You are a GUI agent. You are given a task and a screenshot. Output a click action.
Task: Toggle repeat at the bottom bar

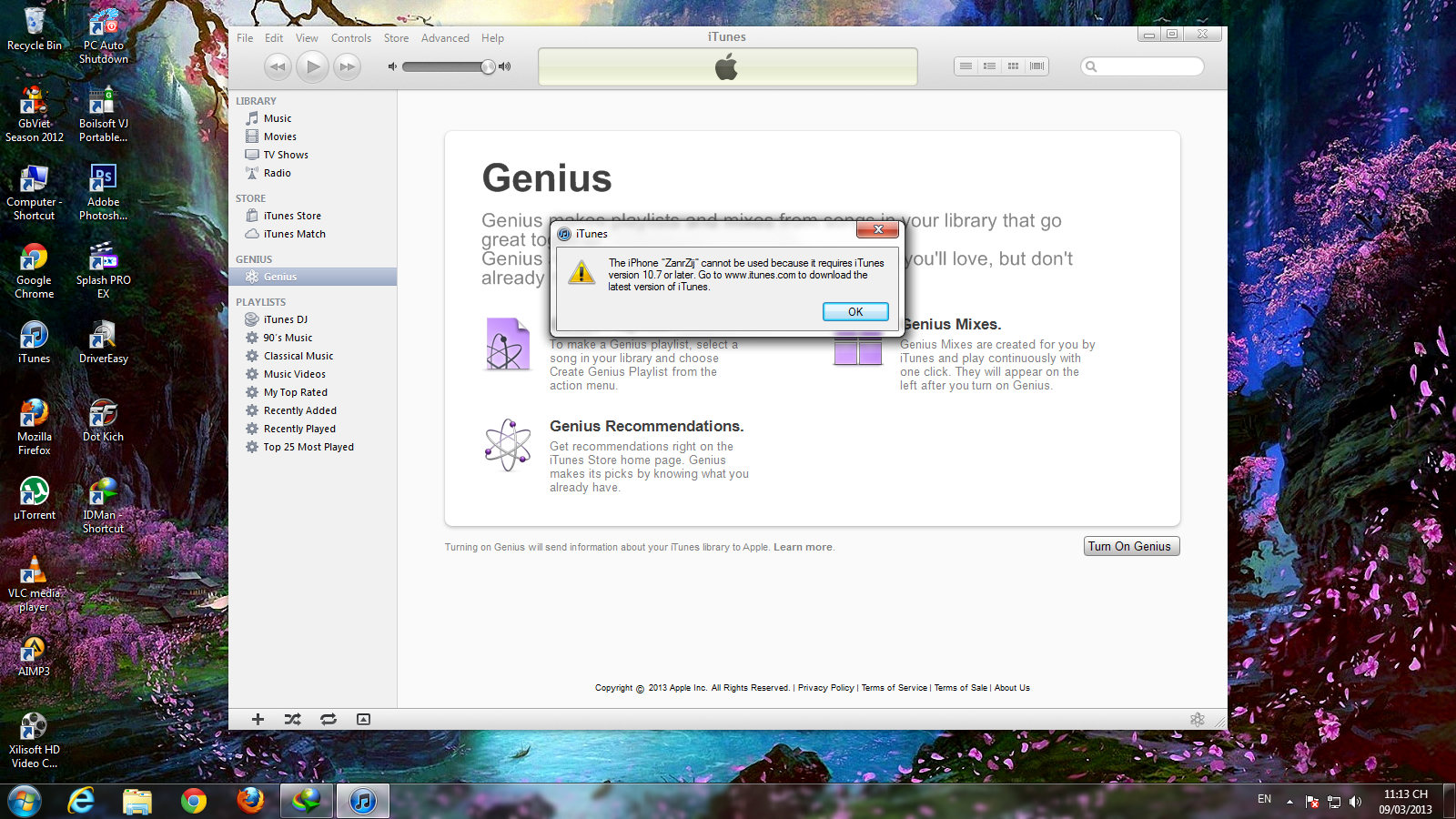coord(329,719)
